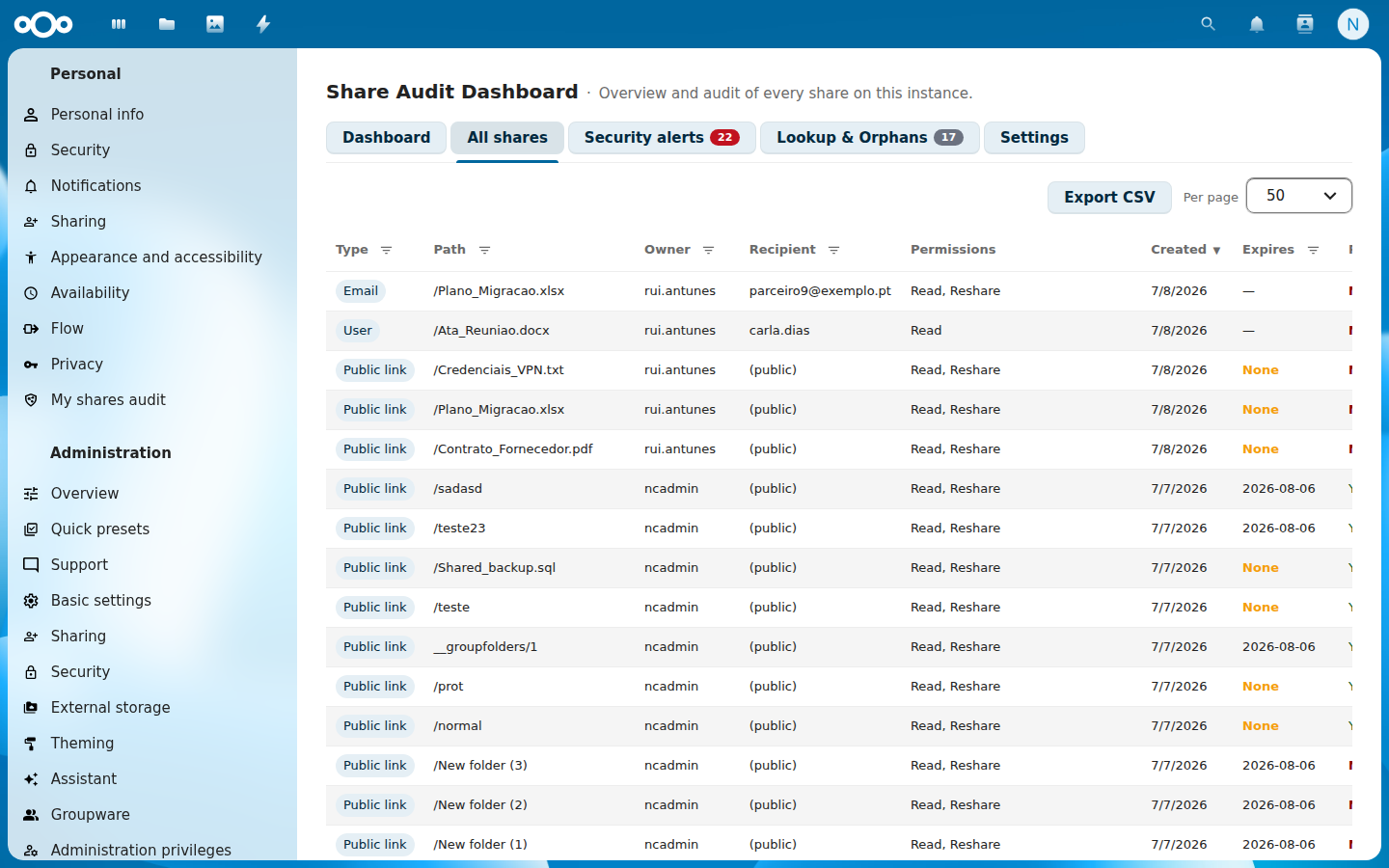This screenshot has width=1389, height=868.
Task: Select path /sadasd
Action: 457,489
